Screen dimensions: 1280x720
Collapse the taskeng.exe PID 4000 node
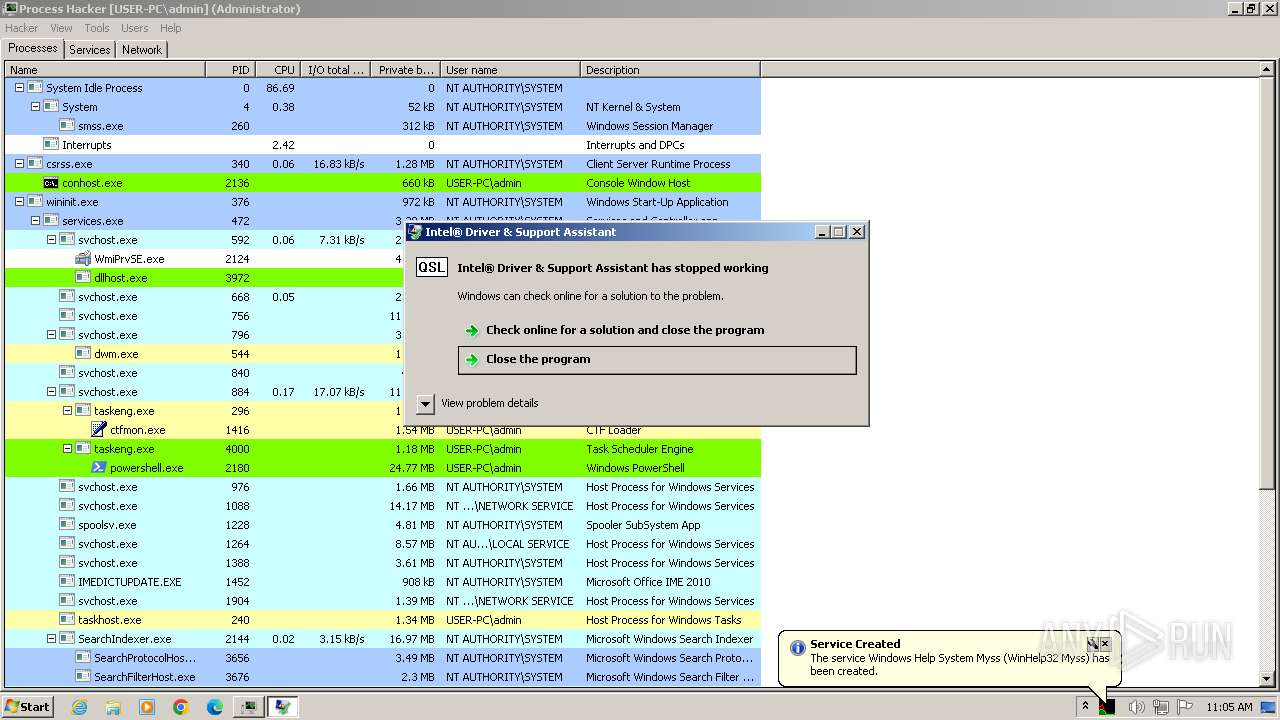[67, 449]
